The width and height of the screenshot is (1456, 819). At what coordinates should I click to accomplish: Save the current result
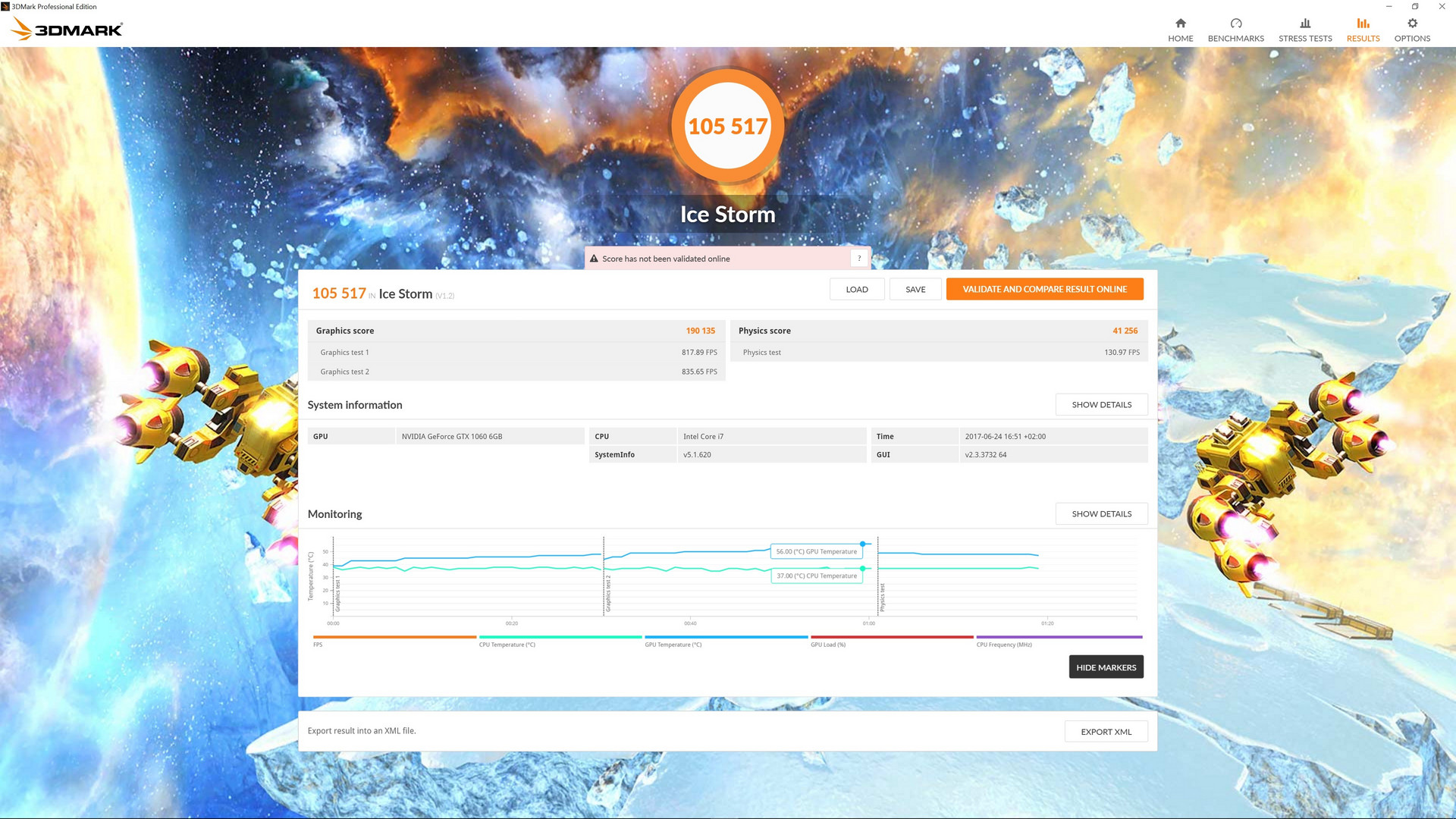pos(915,290)
